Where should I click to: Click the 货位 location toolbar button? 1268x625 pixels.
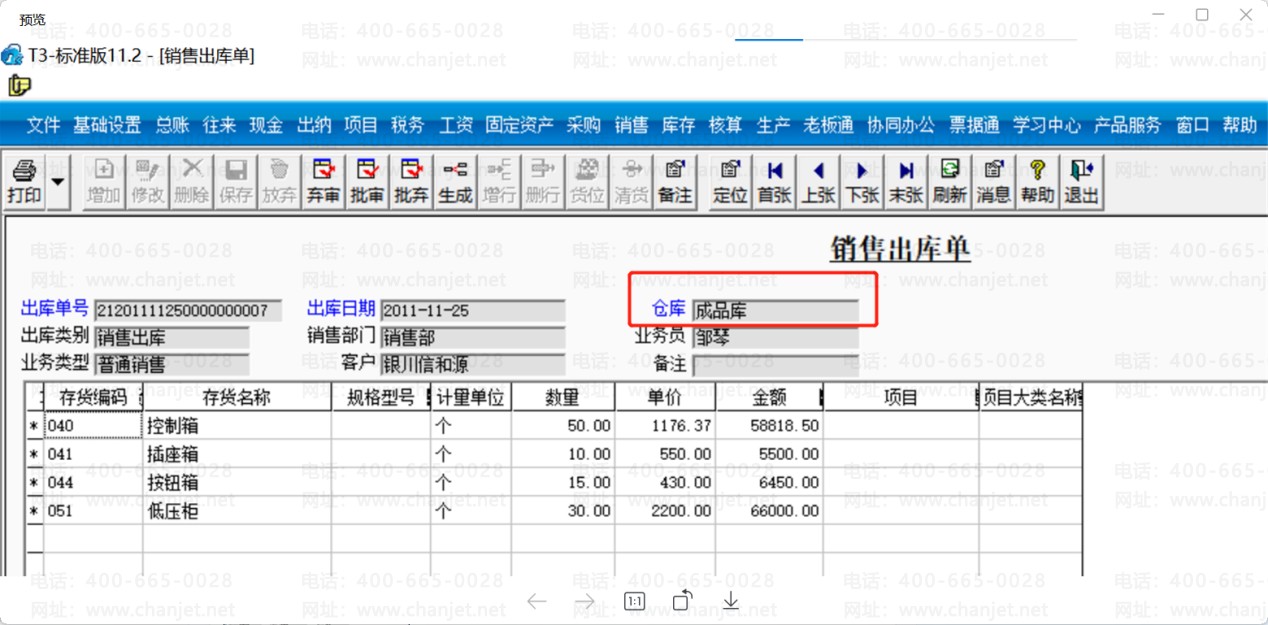click(587, 182)
